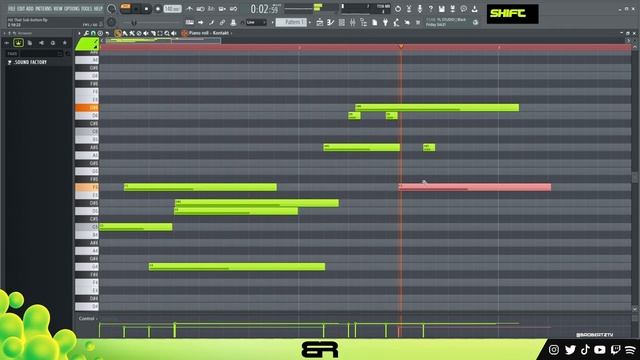Click the orange playhead marker on timeline
640x360 pixels.
click(x=401, y=47)
